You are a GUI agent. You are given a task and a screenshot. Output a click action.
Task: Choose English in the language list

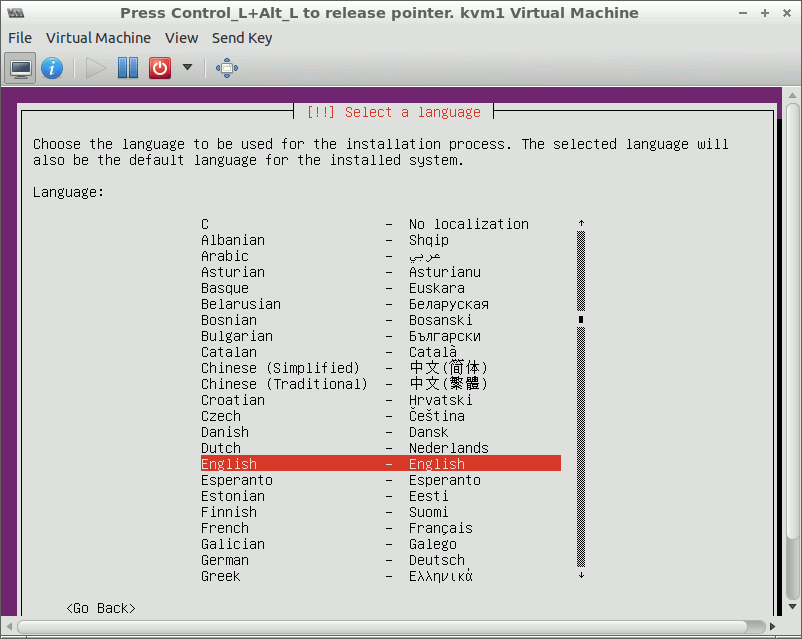click(x=380, y=464)
